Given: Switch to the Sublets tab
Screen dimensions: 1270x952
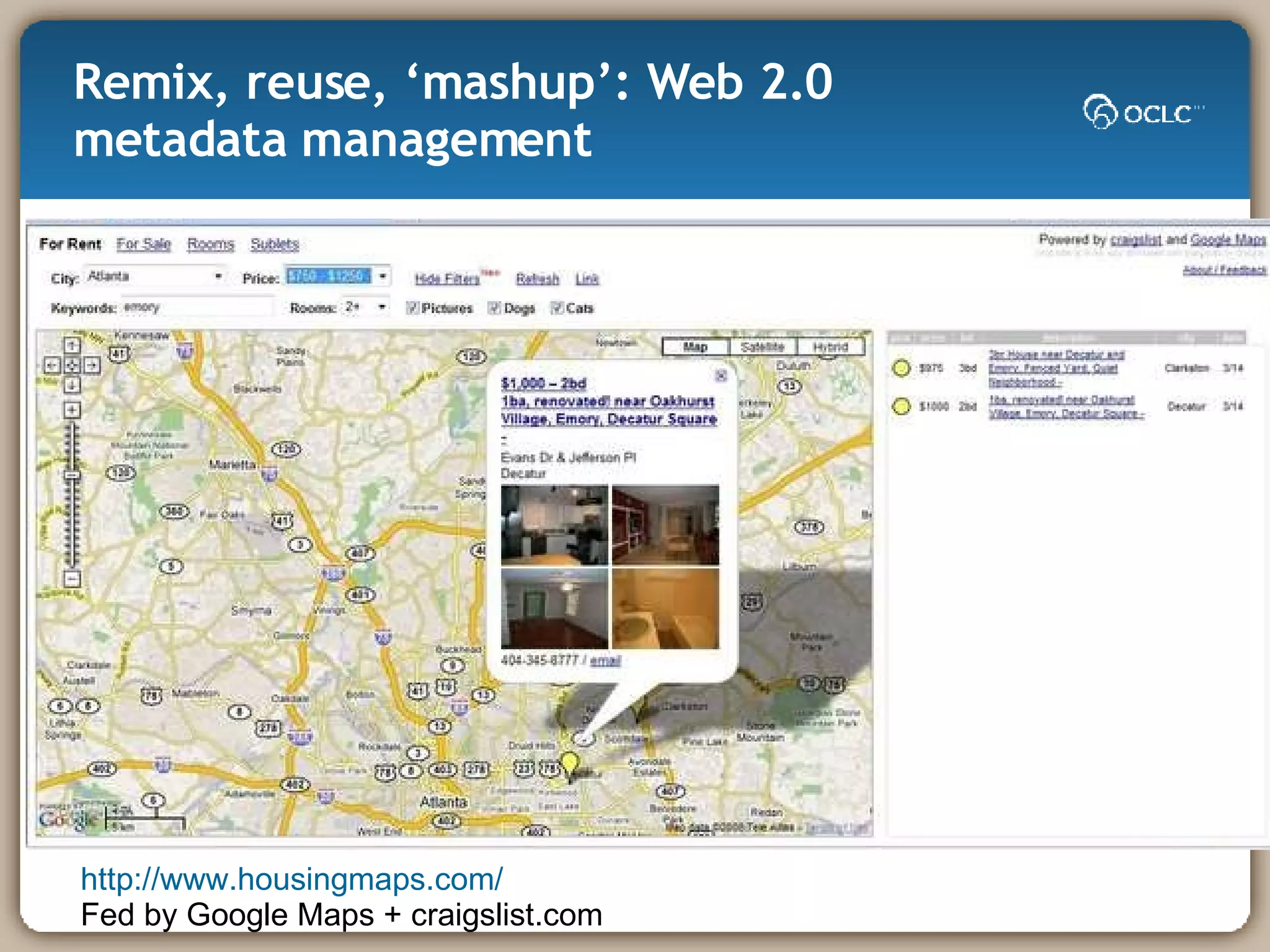Looking at the screenshot, I should tap(275, 244).
